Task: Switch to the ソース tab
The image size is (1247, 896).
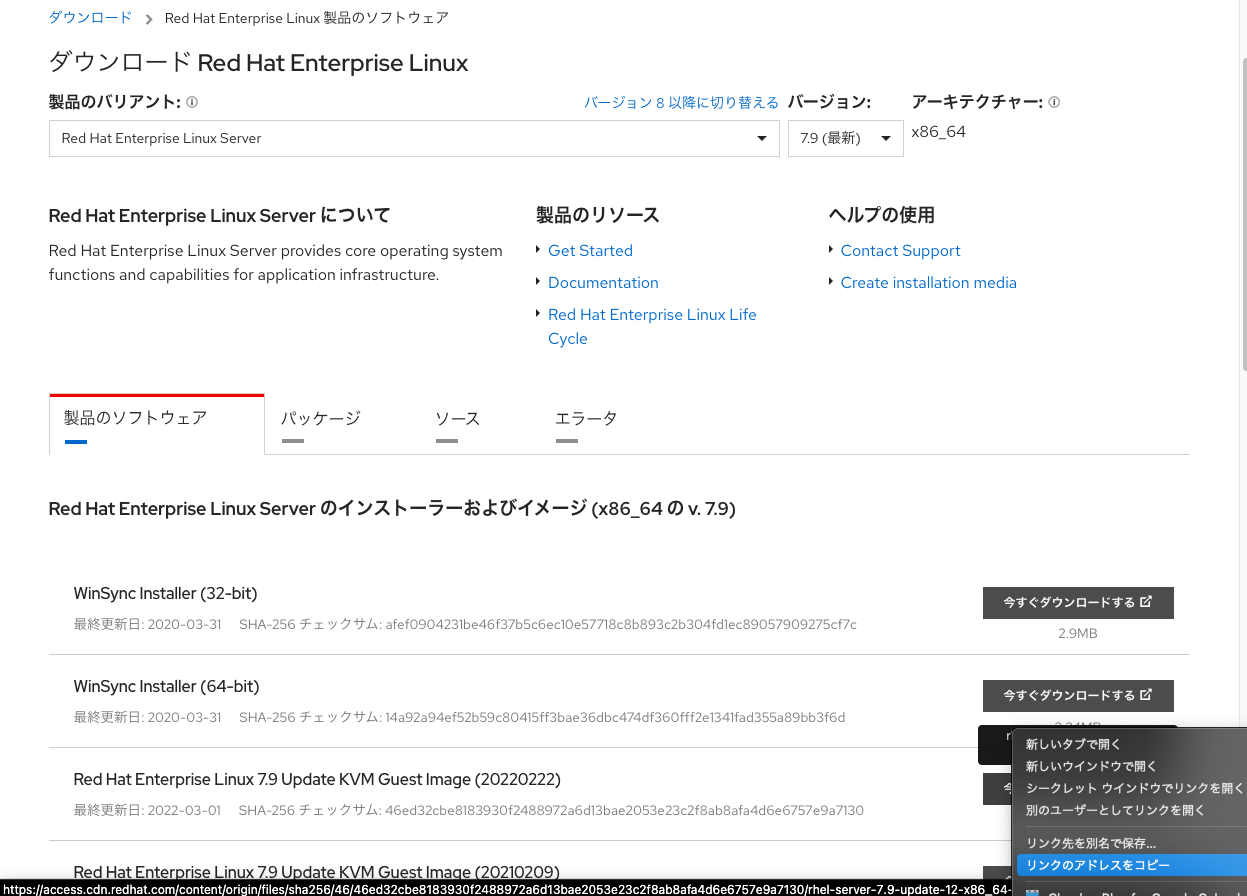Action: [x=457, y=424]
